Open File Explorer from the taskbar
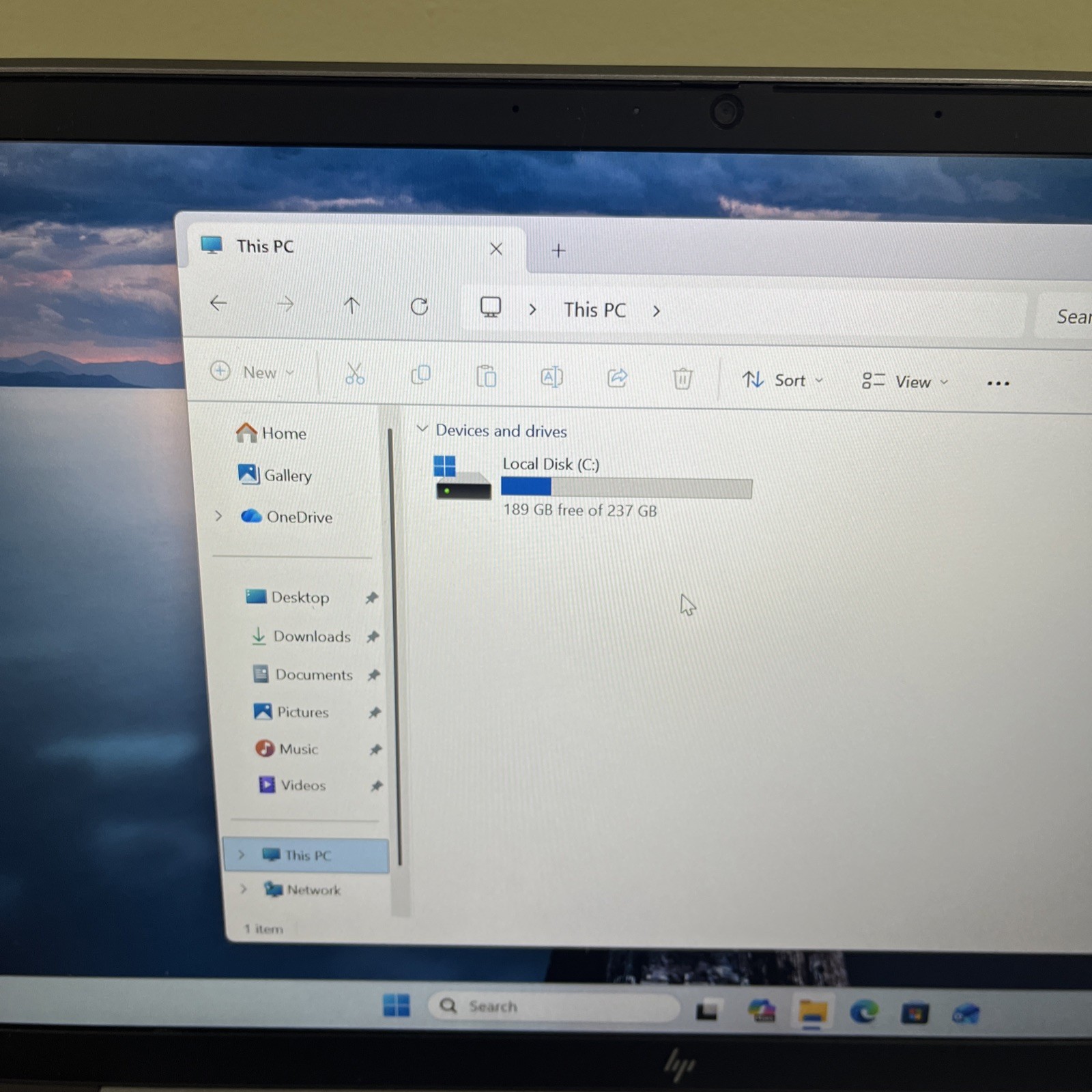 click(812, 1011)
